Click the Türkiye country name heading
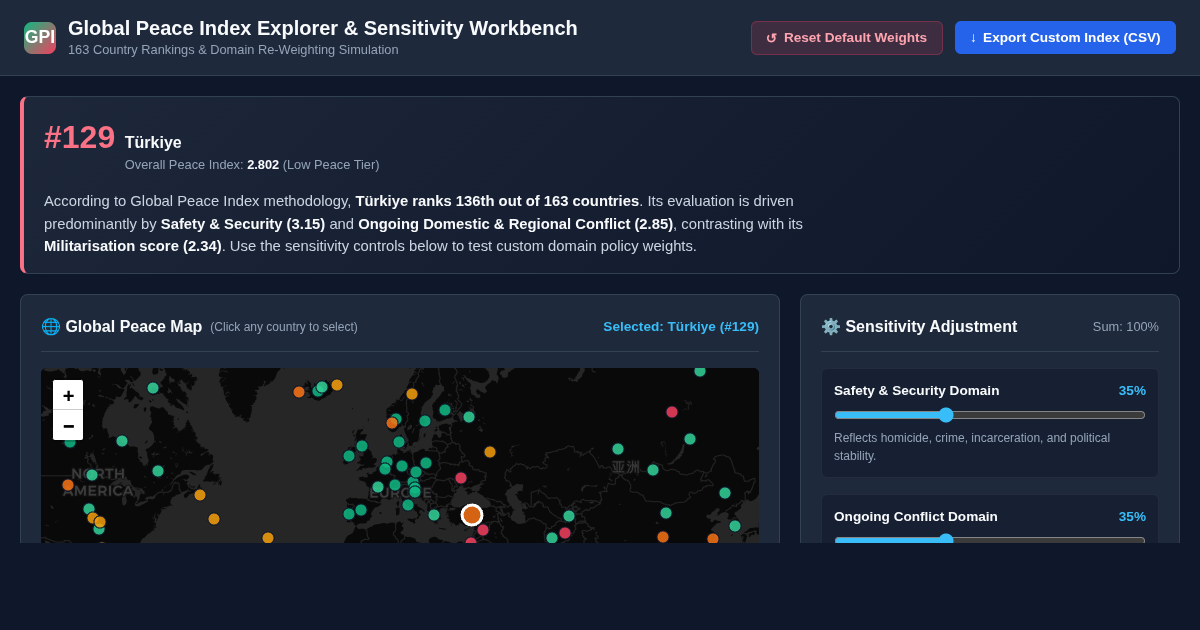 click(153, 142)
